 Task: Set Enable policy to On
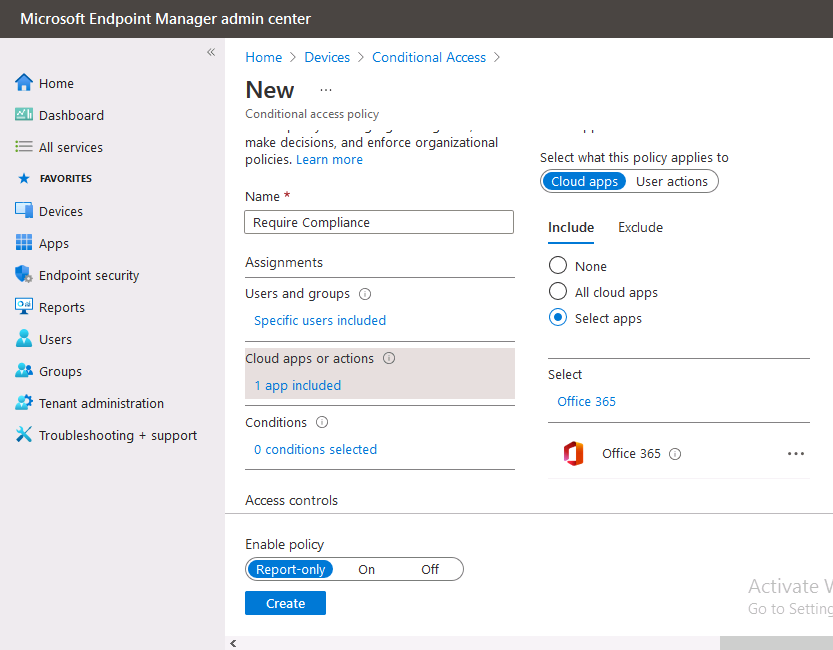pos(366,569)
